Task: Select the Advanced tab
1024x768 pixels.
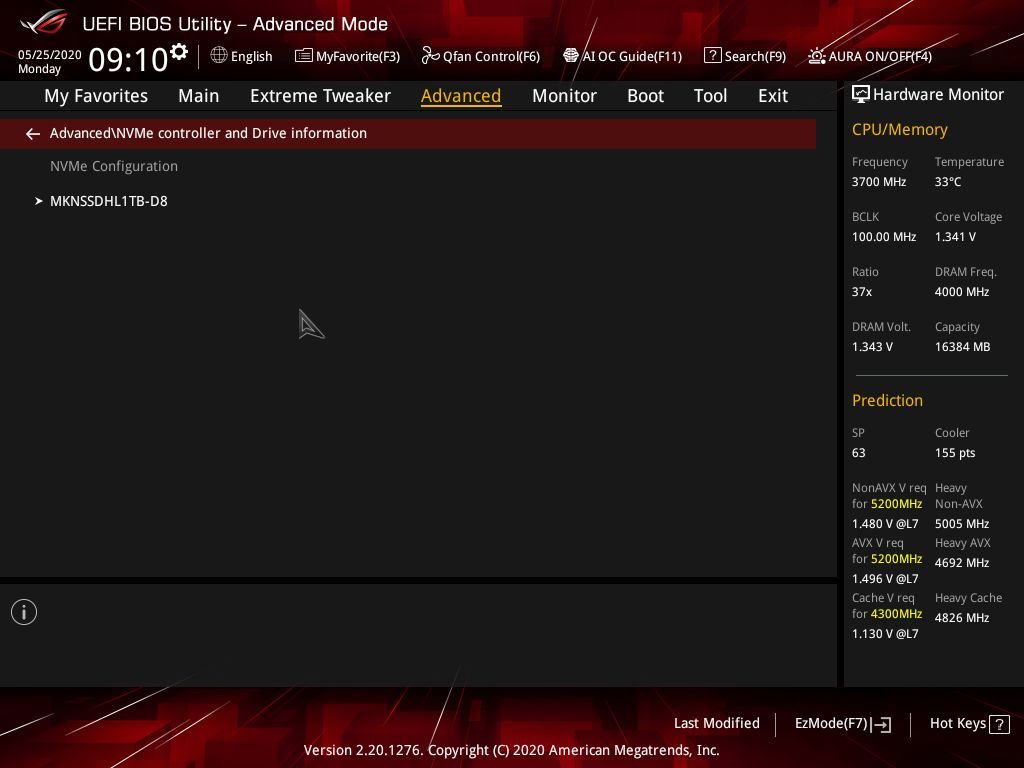Action: (x=461, y=96)
